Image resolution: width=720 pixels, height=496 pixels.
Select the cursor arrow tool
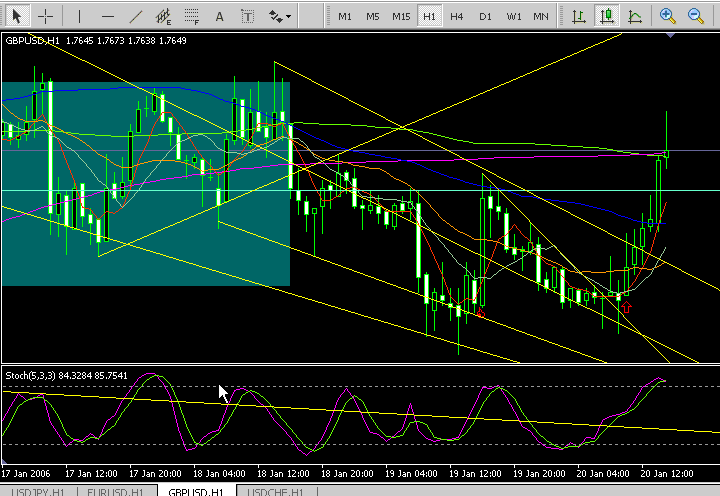[x=17, y=17]
